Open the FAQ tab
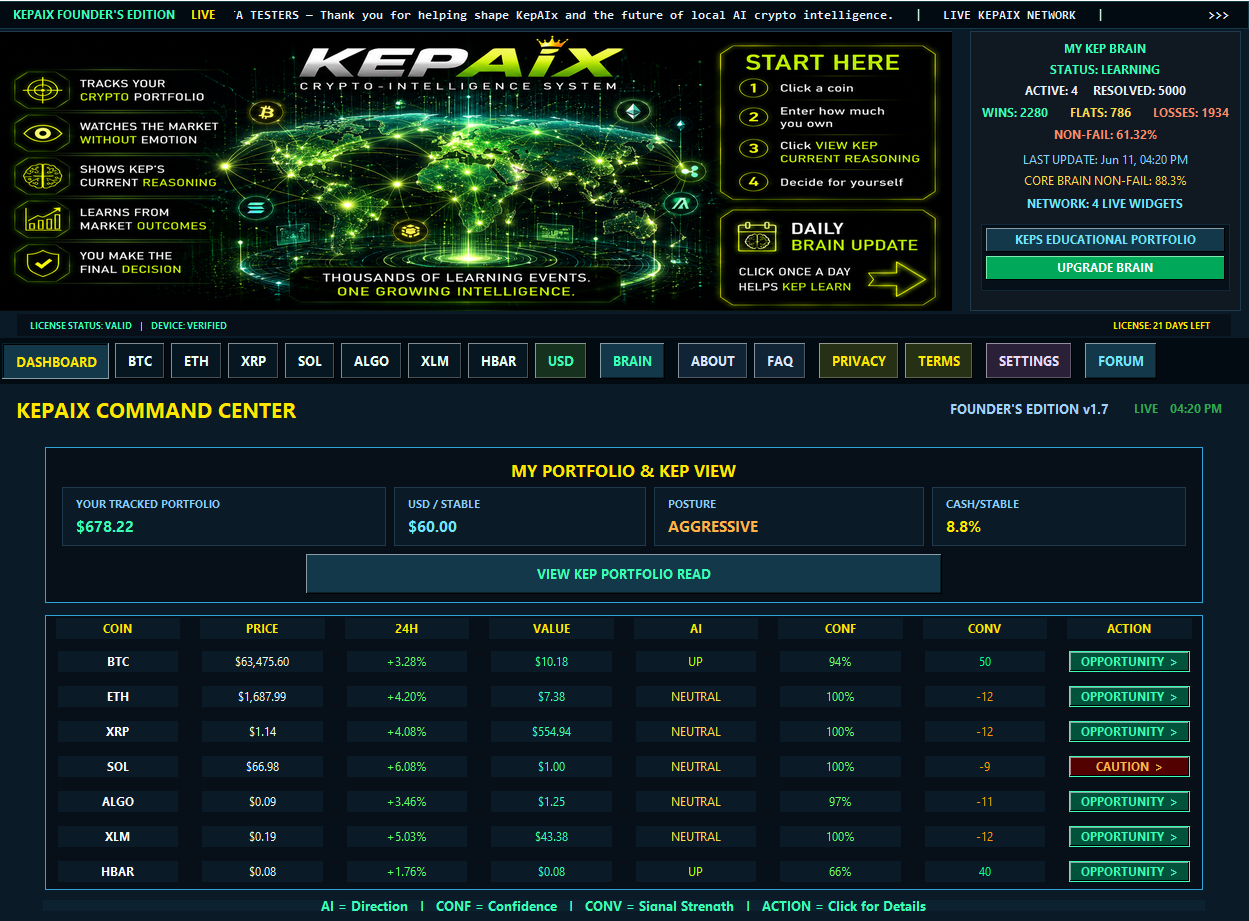The image size is (1249, 921). 780,361
